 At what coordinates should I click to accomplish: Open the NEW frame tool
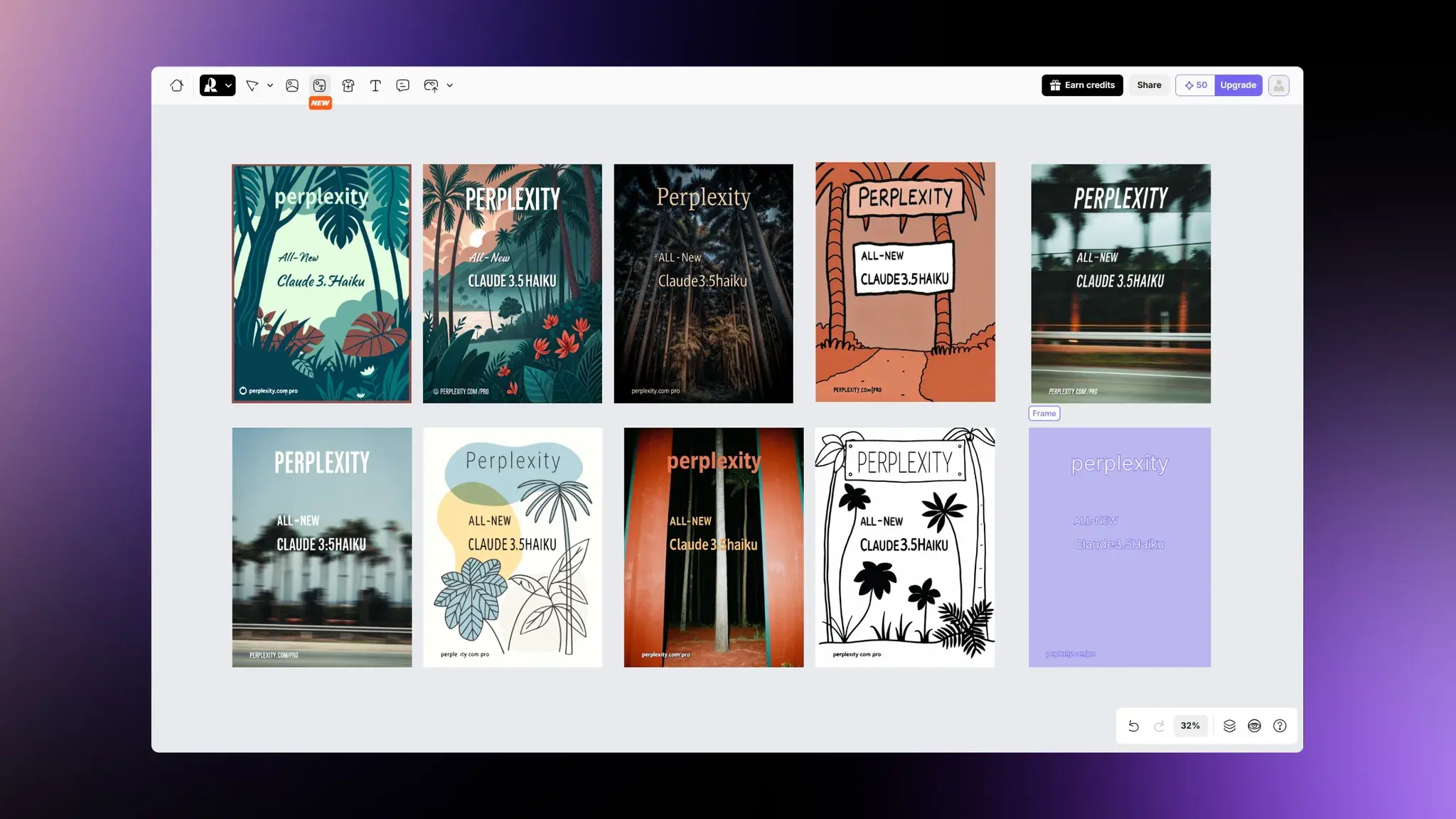point(320,85)
